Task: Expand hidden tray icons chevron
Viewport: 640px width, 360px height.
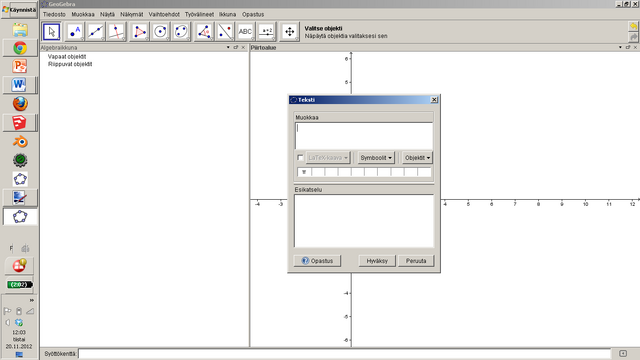Action: (x=31, y=300)
